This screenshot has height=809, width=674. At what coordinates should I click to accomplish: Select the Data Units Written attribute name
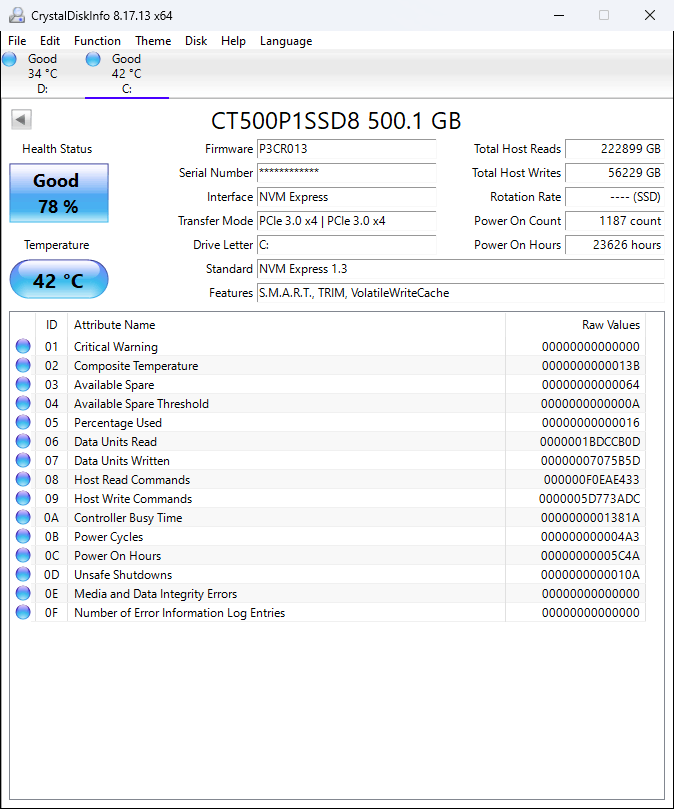(122, 461)
